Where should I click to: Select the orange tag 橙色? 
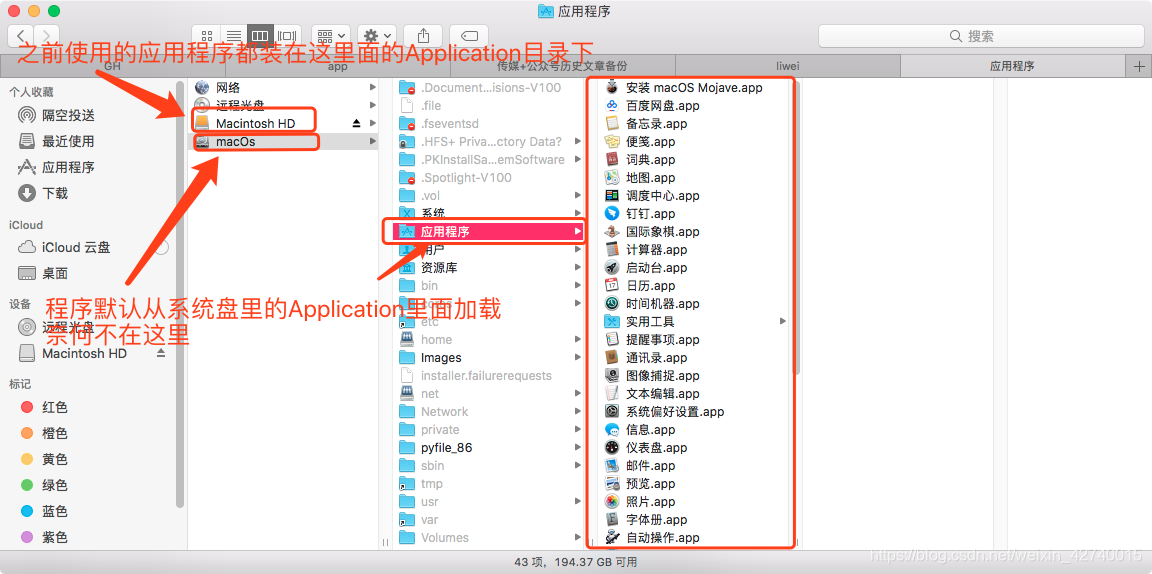(44, 434)
